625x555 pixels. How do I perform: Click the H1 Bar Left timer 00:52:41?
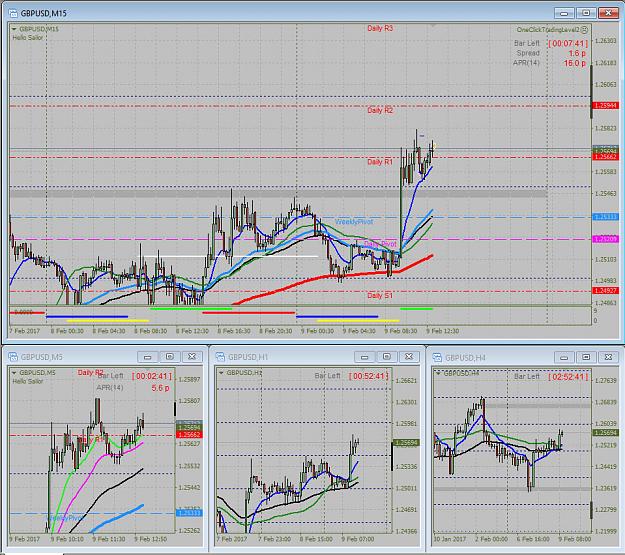tap(369, 376)
